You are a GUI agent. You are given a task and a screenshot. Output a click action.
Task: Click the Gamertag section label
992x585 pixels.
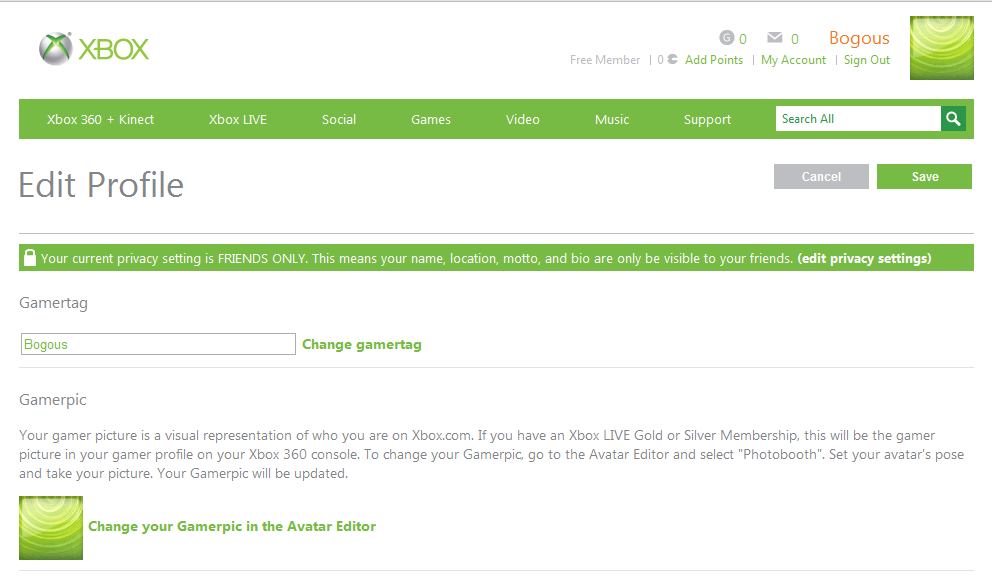pyautogui.click(x=53, y=303)
